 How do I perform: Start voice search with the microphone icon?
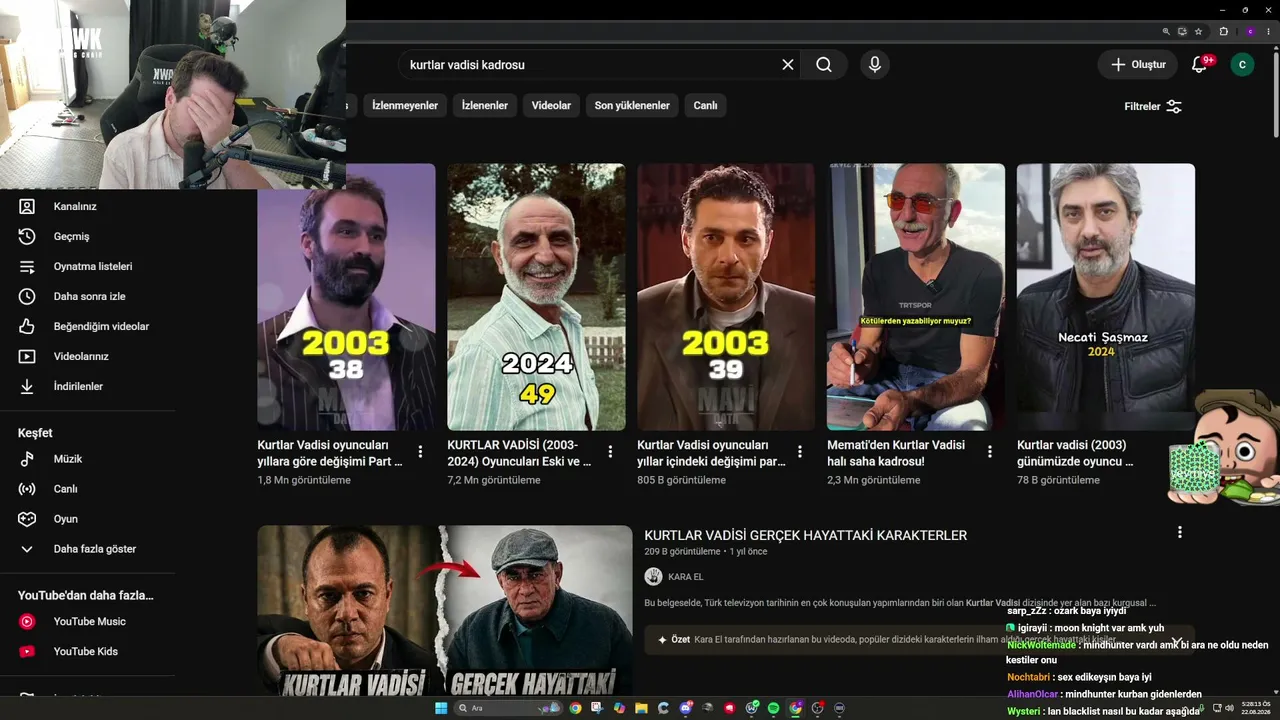875,64
